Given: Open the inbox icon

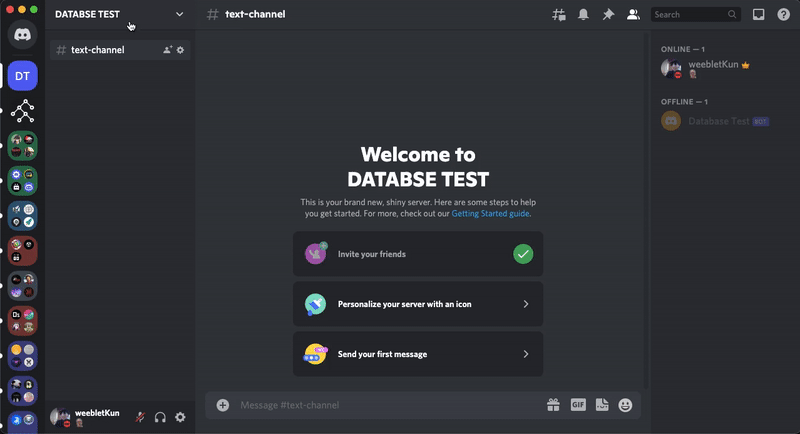Looking at the screenshot, I should pos(759,14).
